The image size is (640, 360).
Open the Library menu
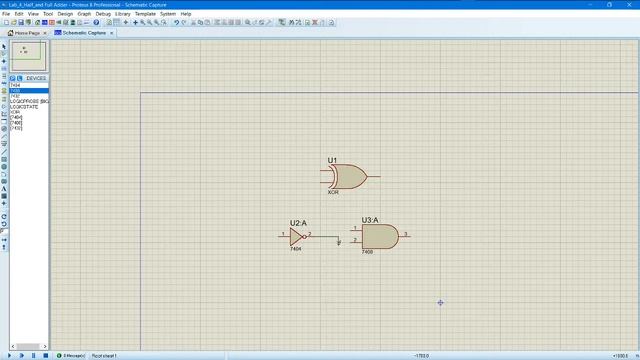[122, 14]
